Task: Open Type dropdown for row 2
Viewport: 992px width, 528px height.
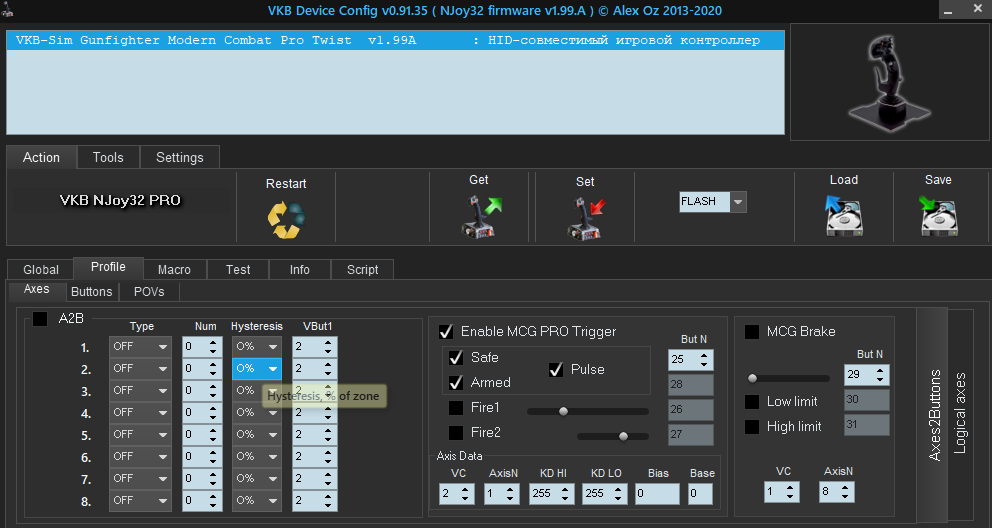Action: tap(140, 369)
